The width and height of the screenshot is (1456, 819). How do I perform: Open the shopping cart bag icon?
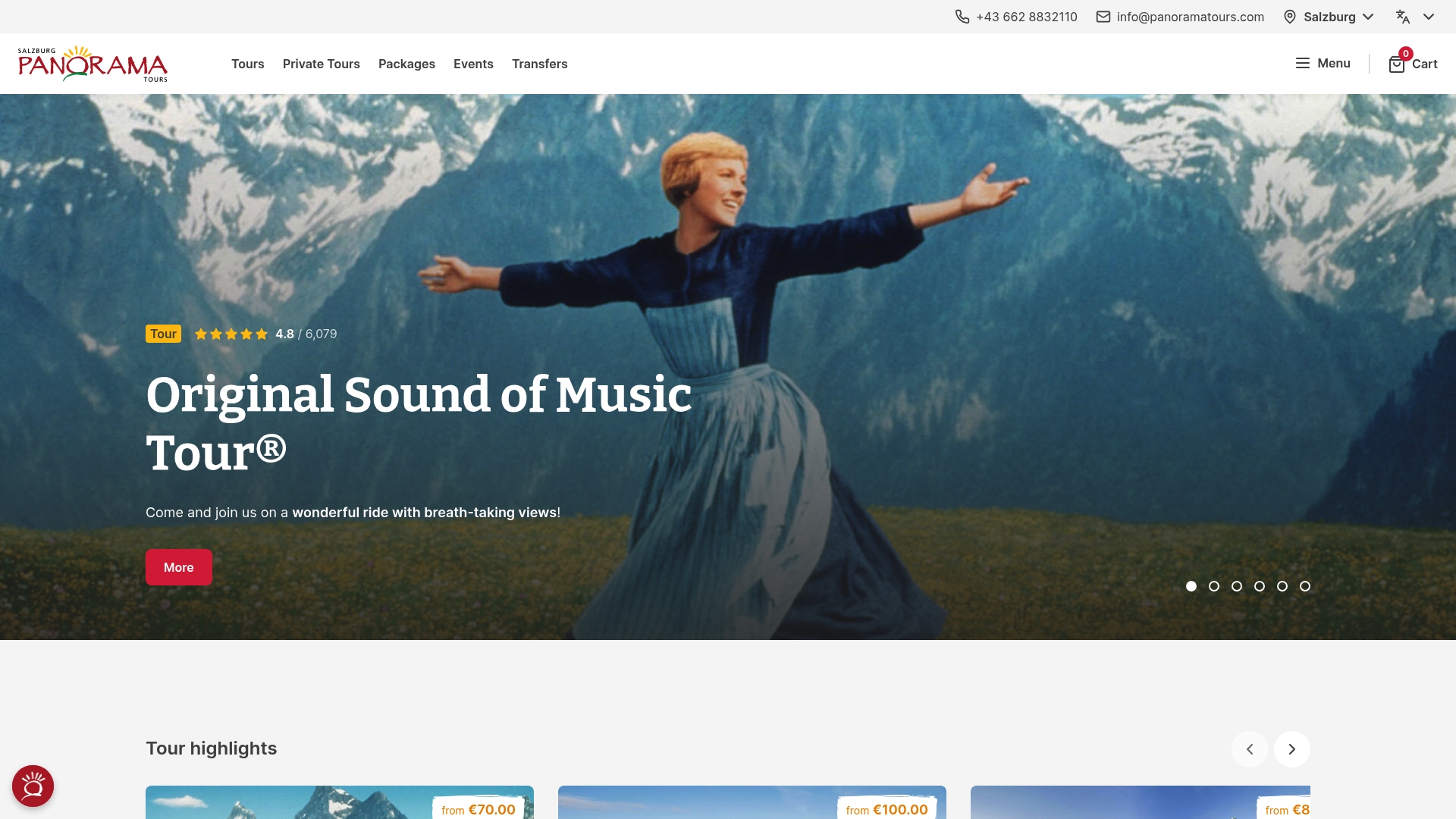1397,64
